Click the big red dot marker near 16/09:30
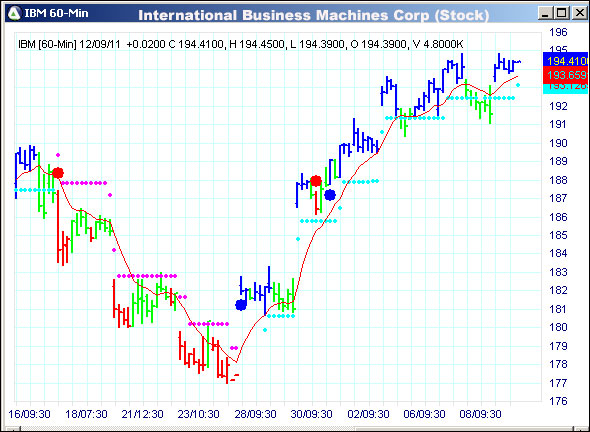The width and height of the screenshot is (590, 432). (58, 173)
